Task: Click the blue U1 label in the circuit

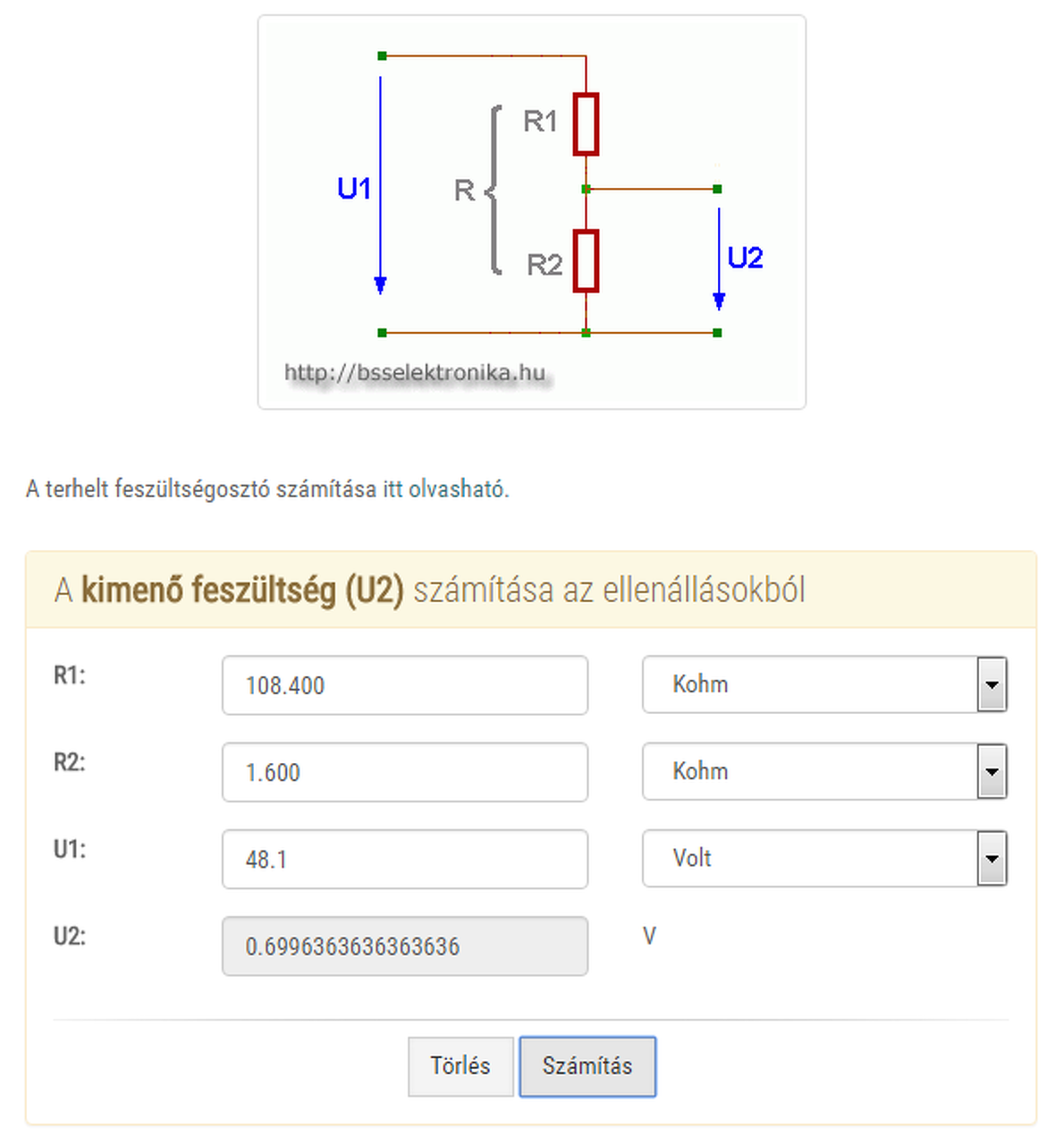Action: (354, 189)
